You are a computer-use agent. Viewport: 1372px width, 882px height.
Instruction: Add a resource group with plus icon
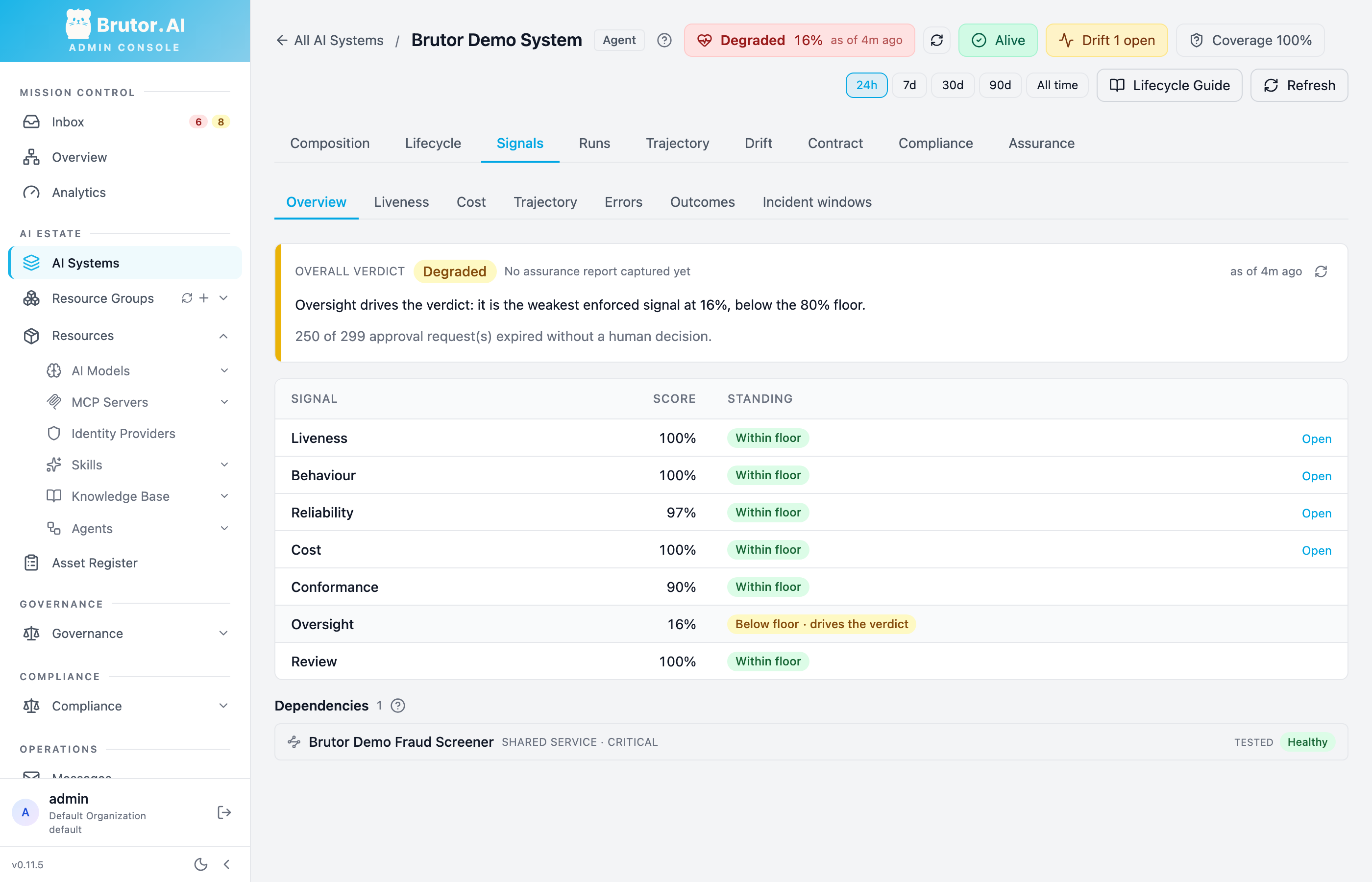point(204,298)
